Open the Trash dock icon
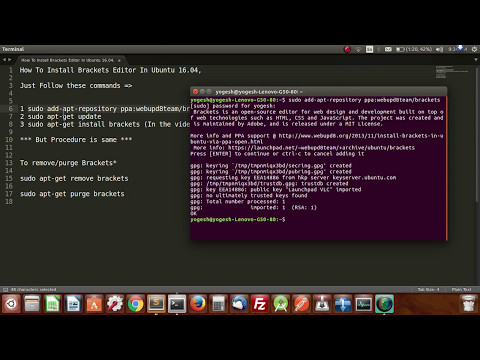The width and height of the screenshot is (480, 360). [468, 304]
